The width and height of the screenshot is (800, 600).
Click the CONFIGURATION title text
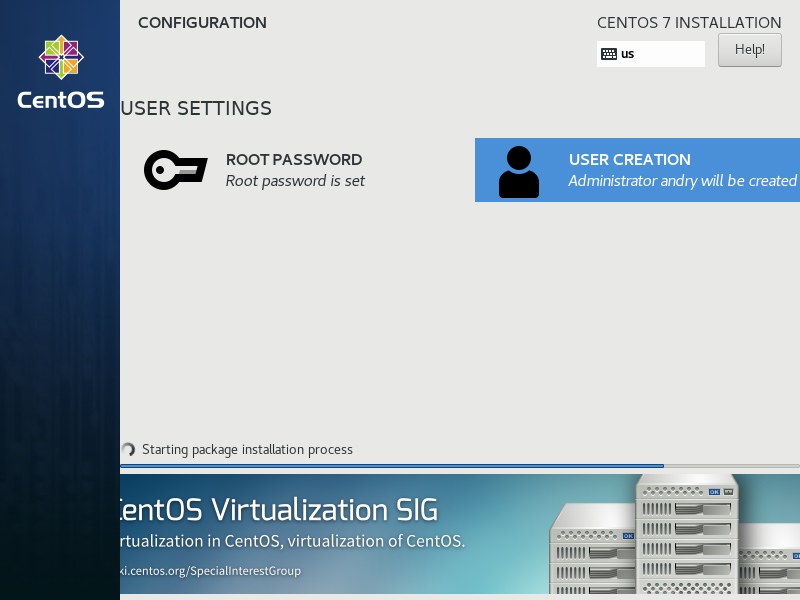(202, 22)
